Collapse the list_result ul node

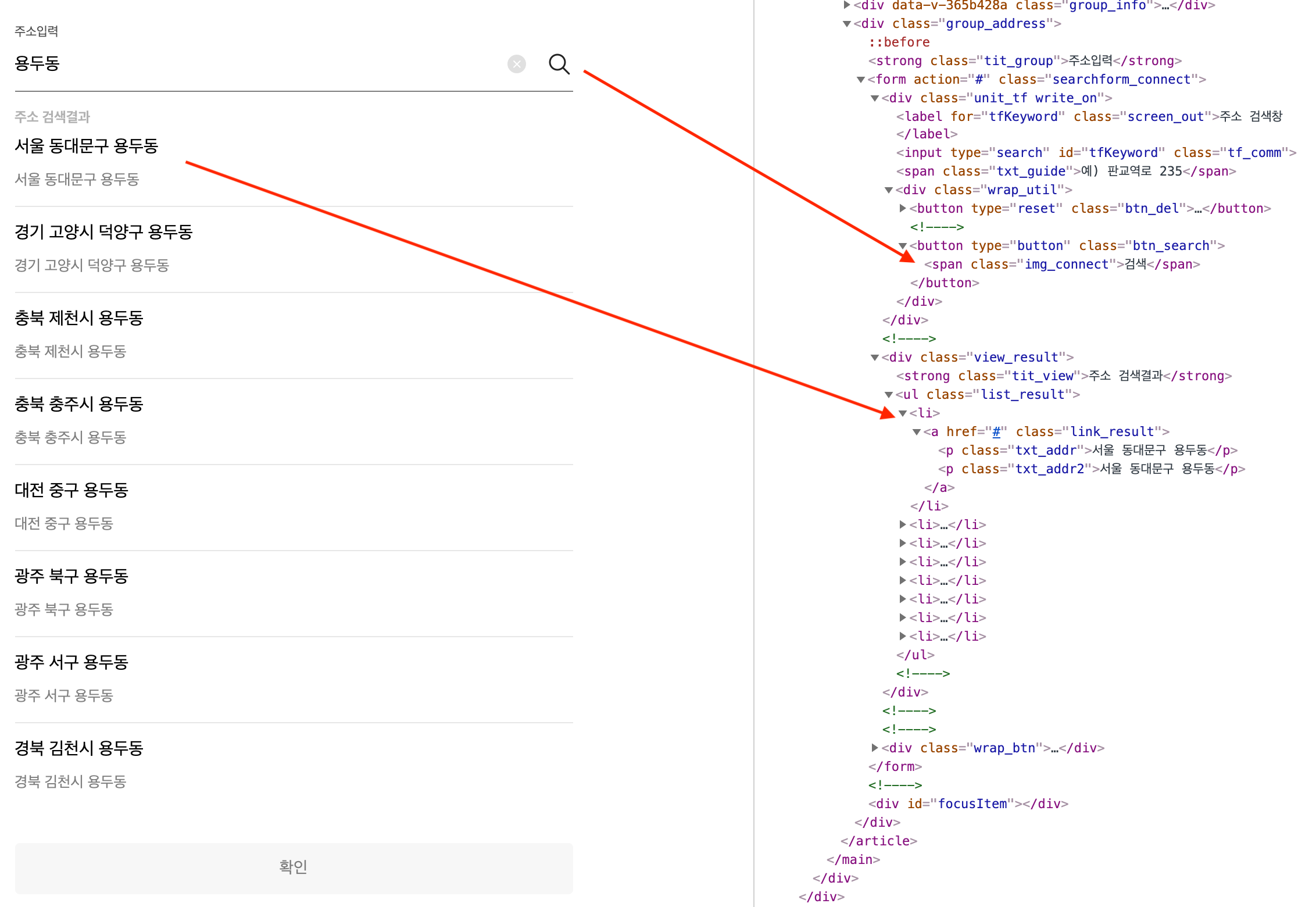pyautogui.click(x=889, y=395)
